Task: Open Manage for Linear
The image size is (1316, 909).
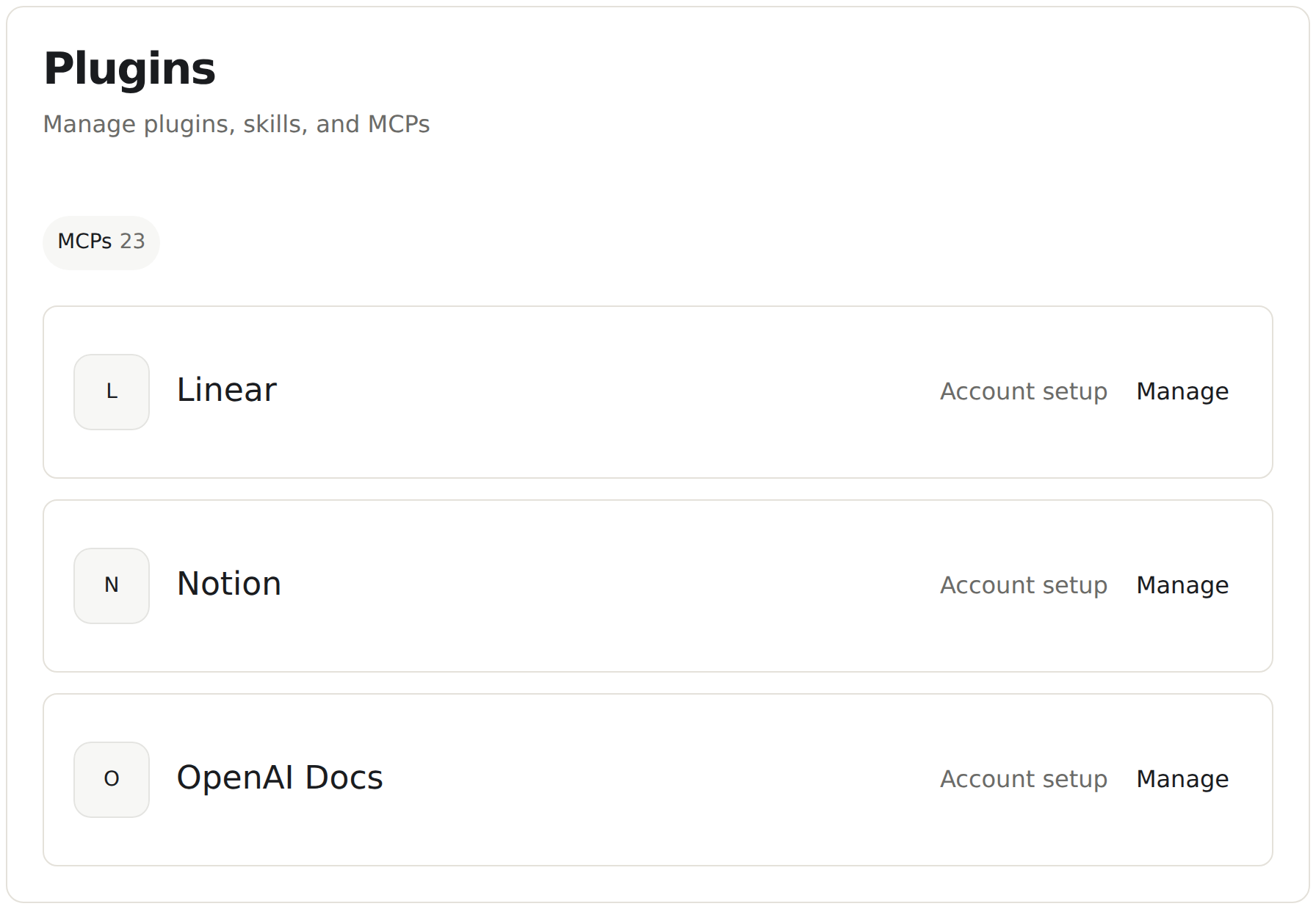Action: pos(1182,391)
